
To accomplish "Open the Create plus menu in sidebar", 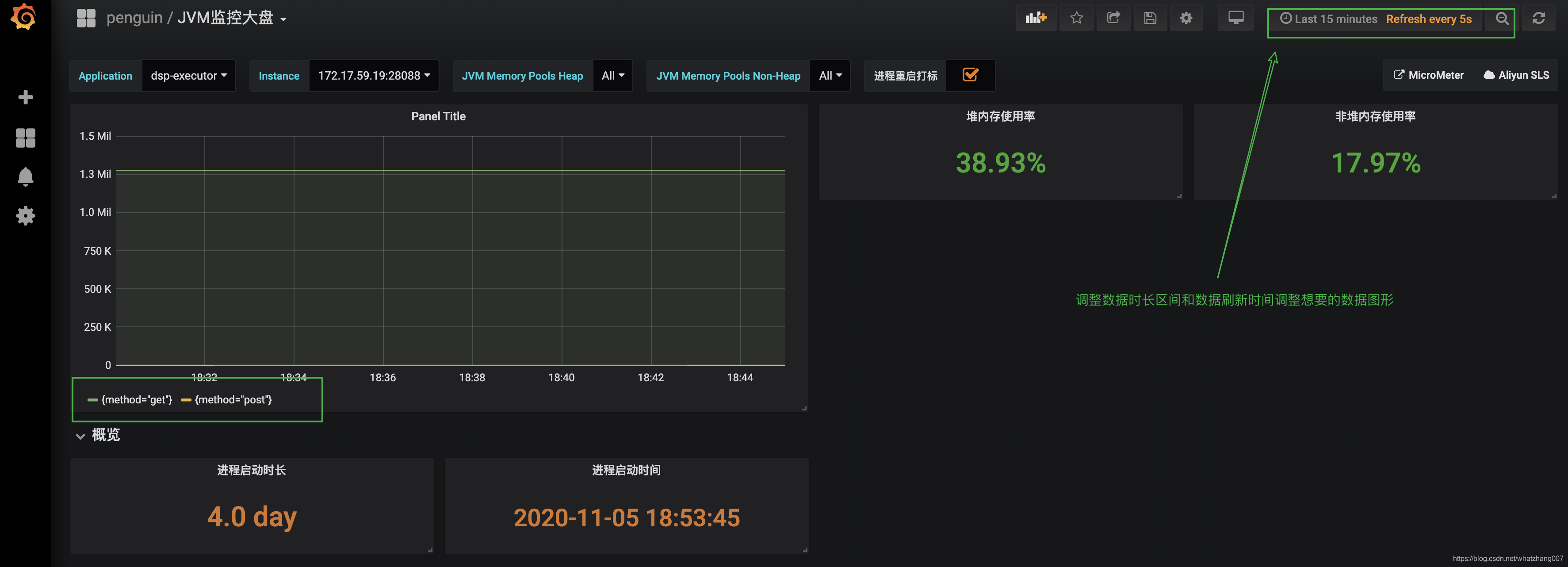I will click(x=25, y=97).
